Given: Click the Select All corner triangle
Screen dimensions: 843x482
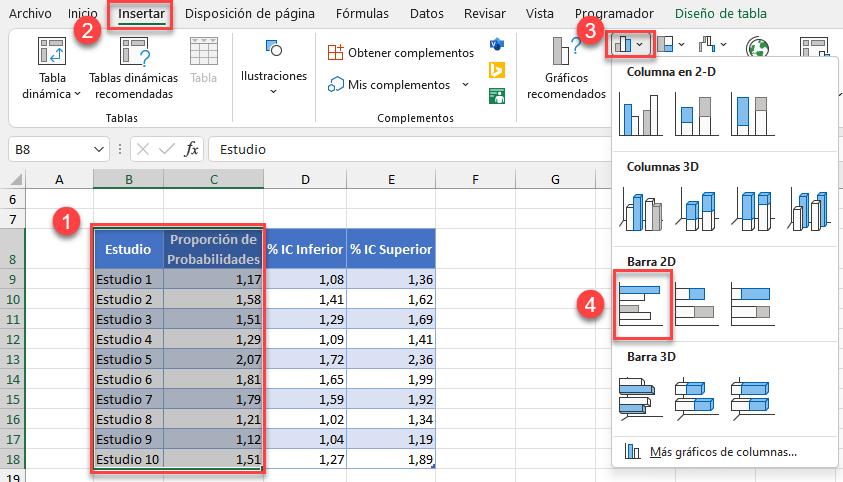Looking at the screenshot, I should (x=17, y=179).
